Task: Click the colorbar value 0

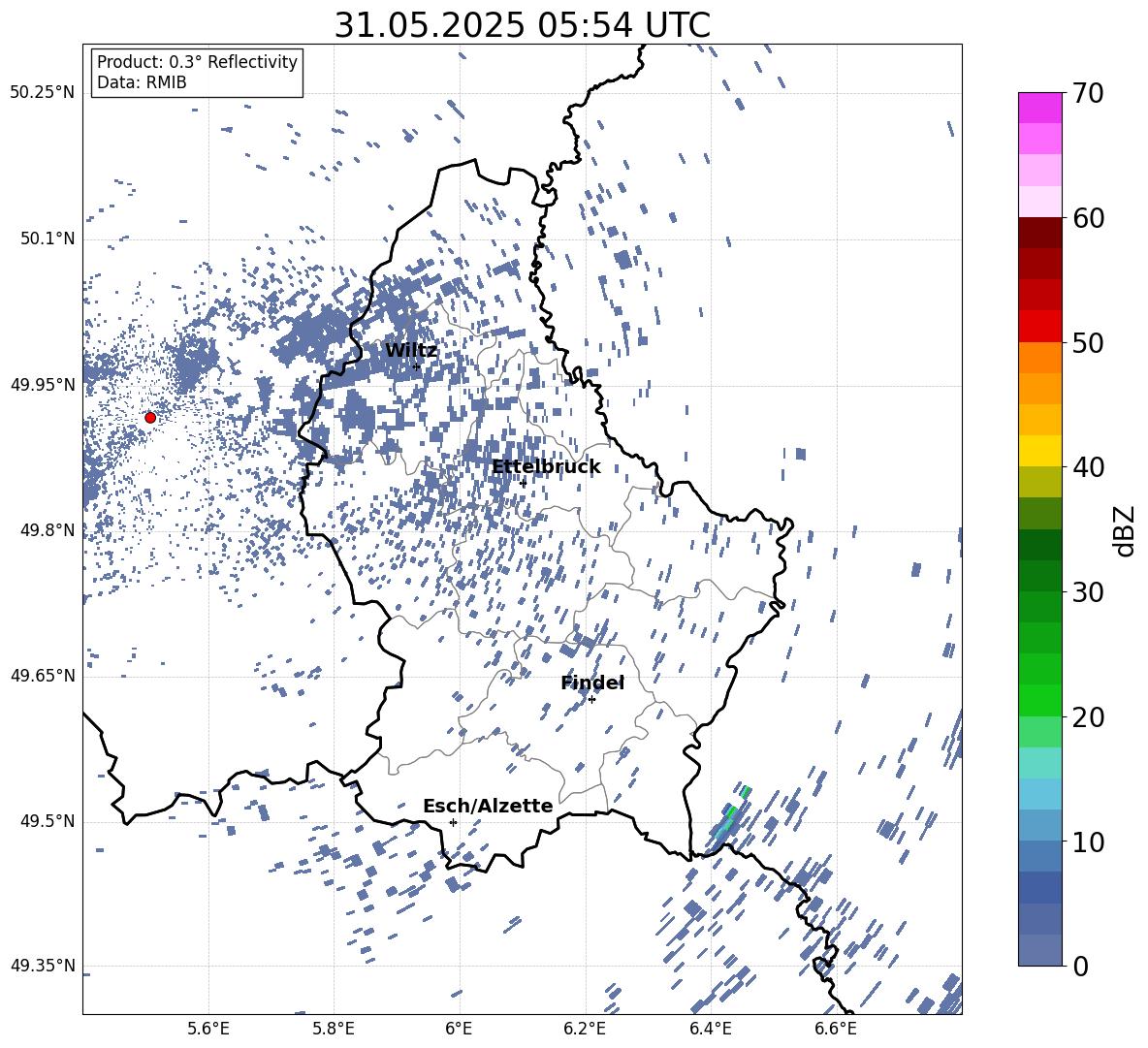Action: [1080, 967]
